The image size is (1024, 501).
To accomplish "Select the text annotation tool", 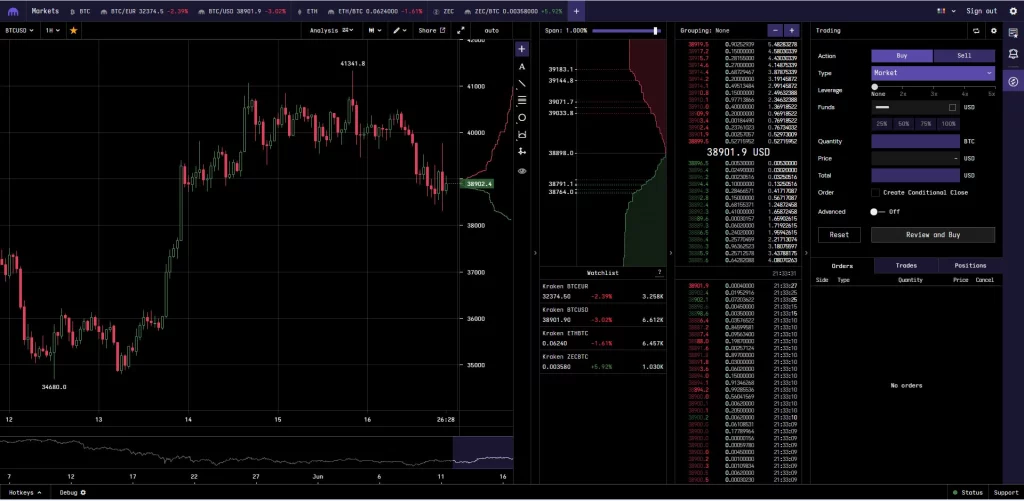I will tap(521, 66).
